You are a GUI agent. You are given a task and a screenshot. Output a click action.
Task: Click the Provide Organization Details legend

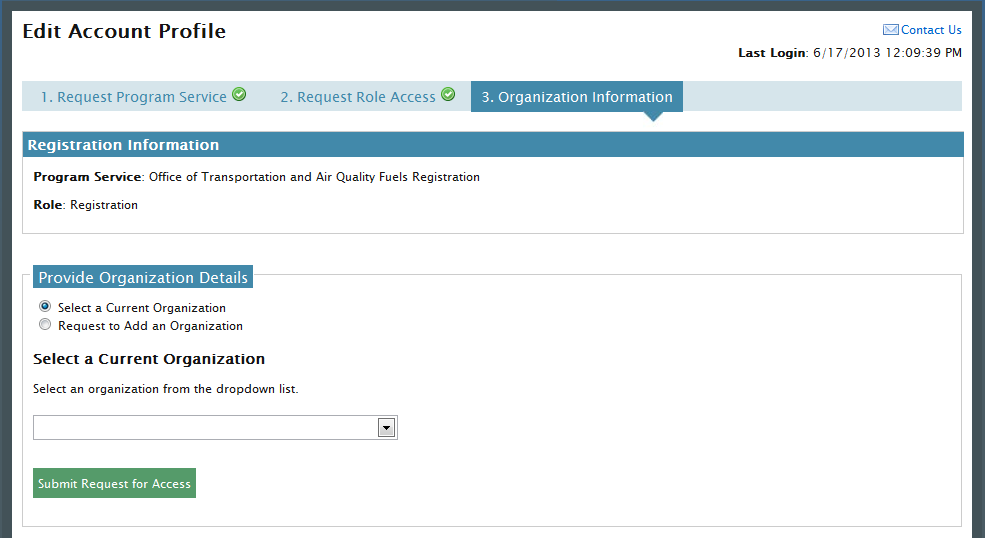coord(142,277)
